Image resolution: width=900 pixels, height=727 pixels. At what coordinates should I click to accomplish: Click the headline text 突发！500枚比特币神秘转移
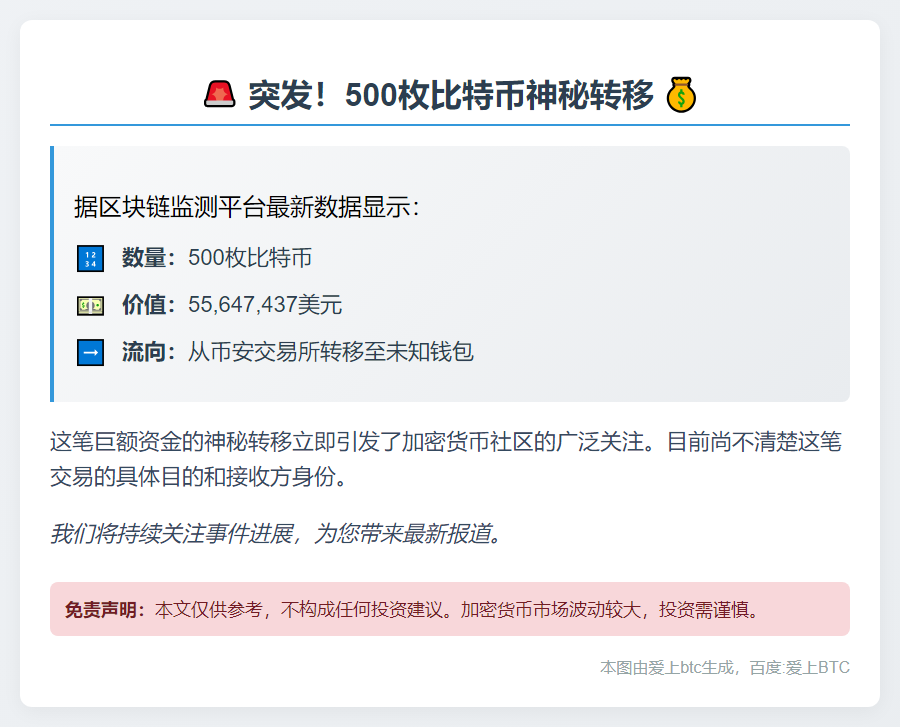(450, 95)
